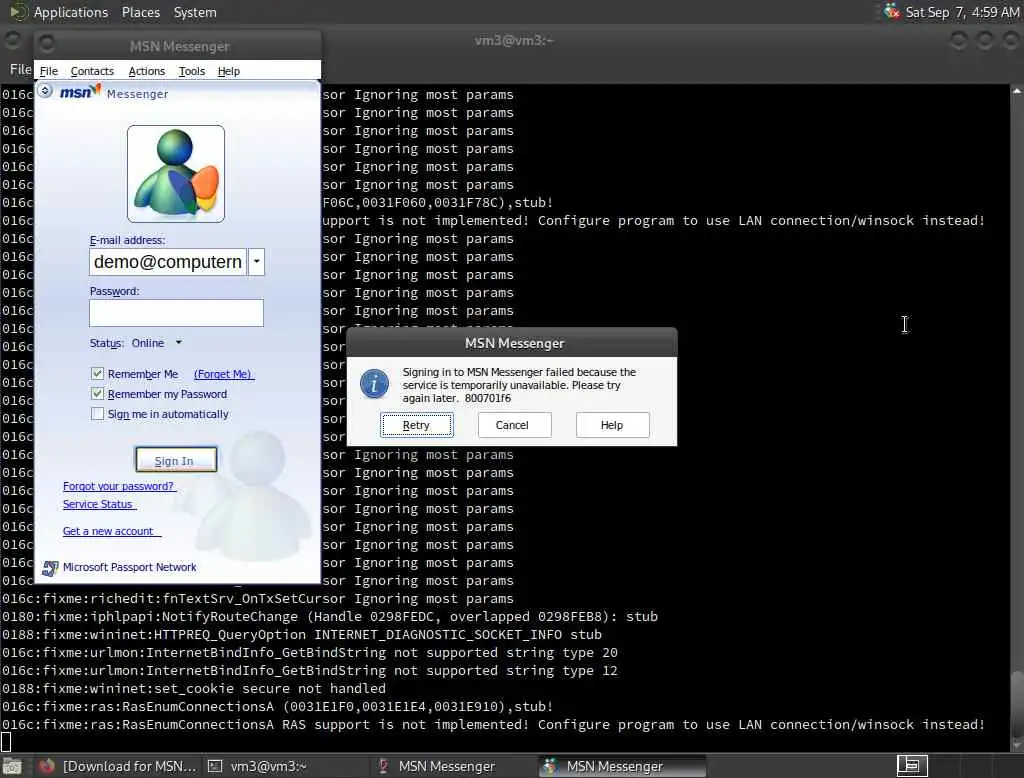Open the Status Online dropdown
This screenshot has height=778, width=1024.
(x=157, y=343)
